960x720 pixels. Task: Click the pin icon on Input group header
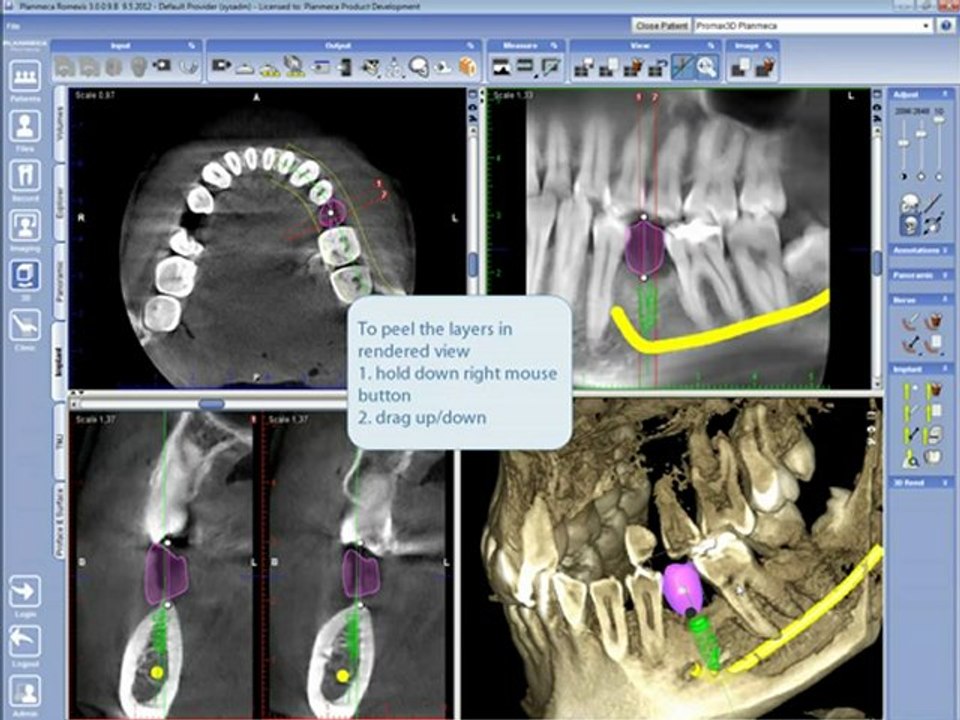coord(192,45)
